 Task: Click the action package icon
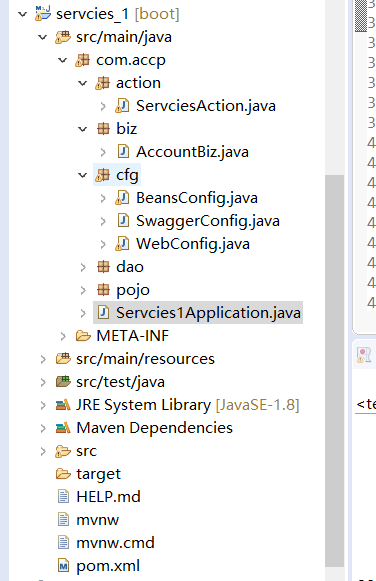103,83
